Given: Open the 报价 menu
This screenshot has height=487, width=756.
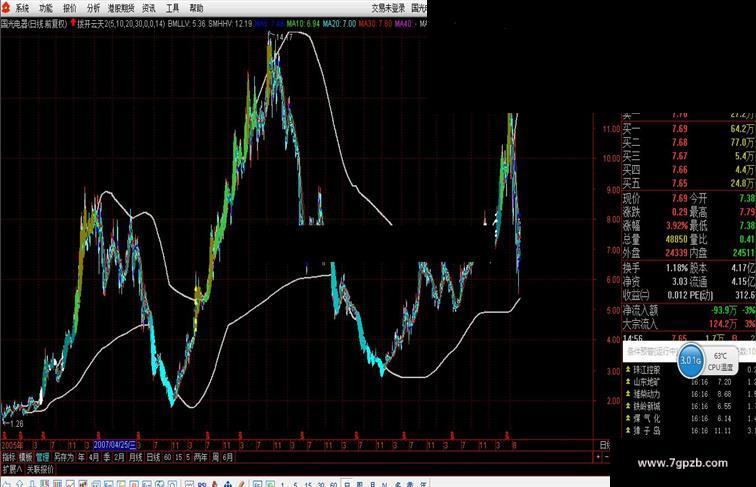Looking at the screenshot, I should (70, 8).
